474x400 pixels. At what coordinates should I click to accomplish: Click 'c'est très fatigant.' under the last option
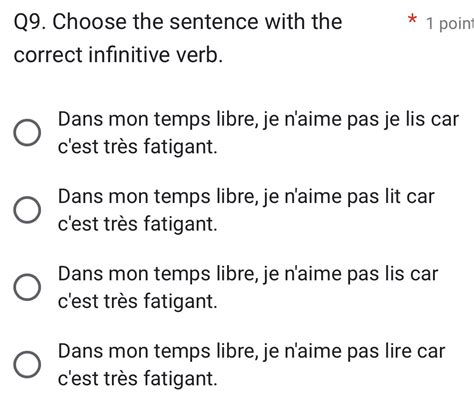pyautogui.click(x=137, y=379)
